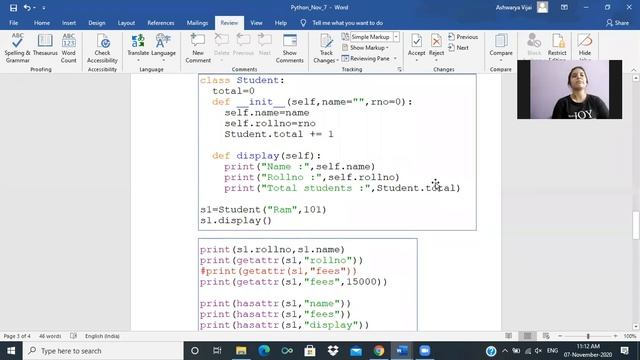640x360 pixels.
Task: Switch to the Design tab
Action: (97, 23)
